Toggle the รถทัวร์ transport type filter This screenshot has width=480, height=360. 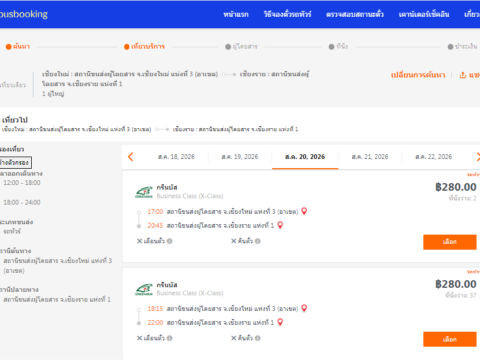tap(12, 231)
